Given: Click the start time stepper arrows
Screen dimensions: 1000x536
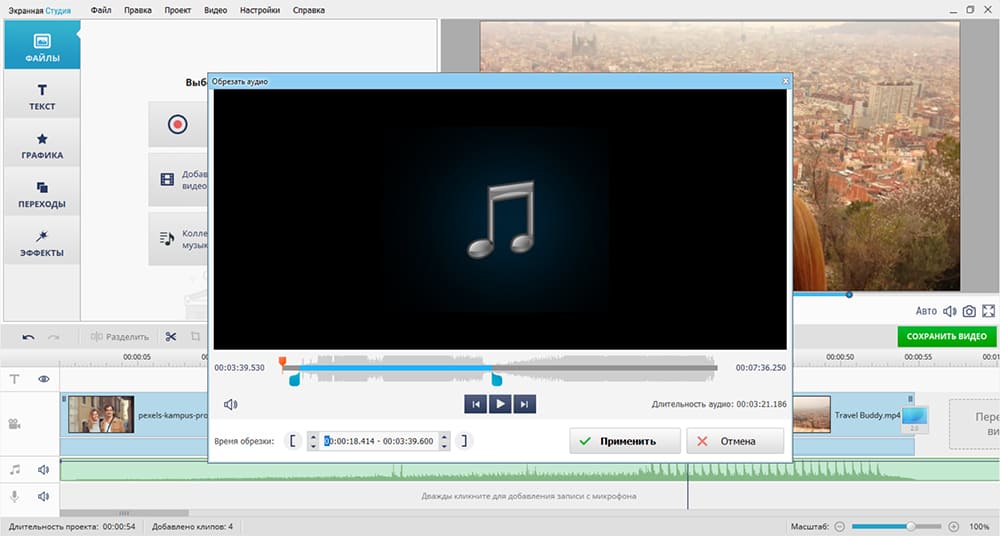Looking at the screenshot, I should click(x=313, y=441).
